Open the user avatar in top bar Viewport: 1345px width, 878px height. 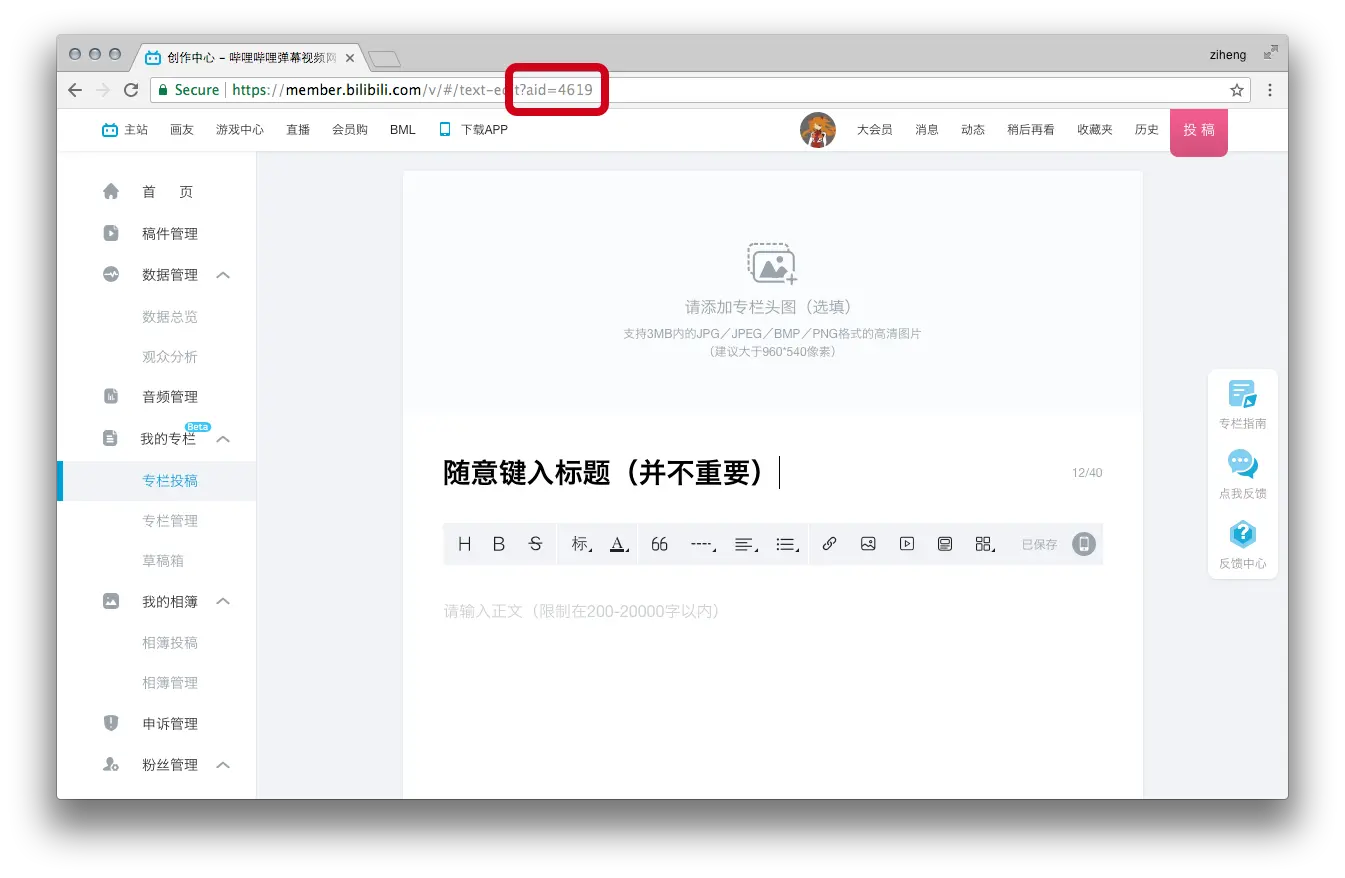[x=818, y=130]
